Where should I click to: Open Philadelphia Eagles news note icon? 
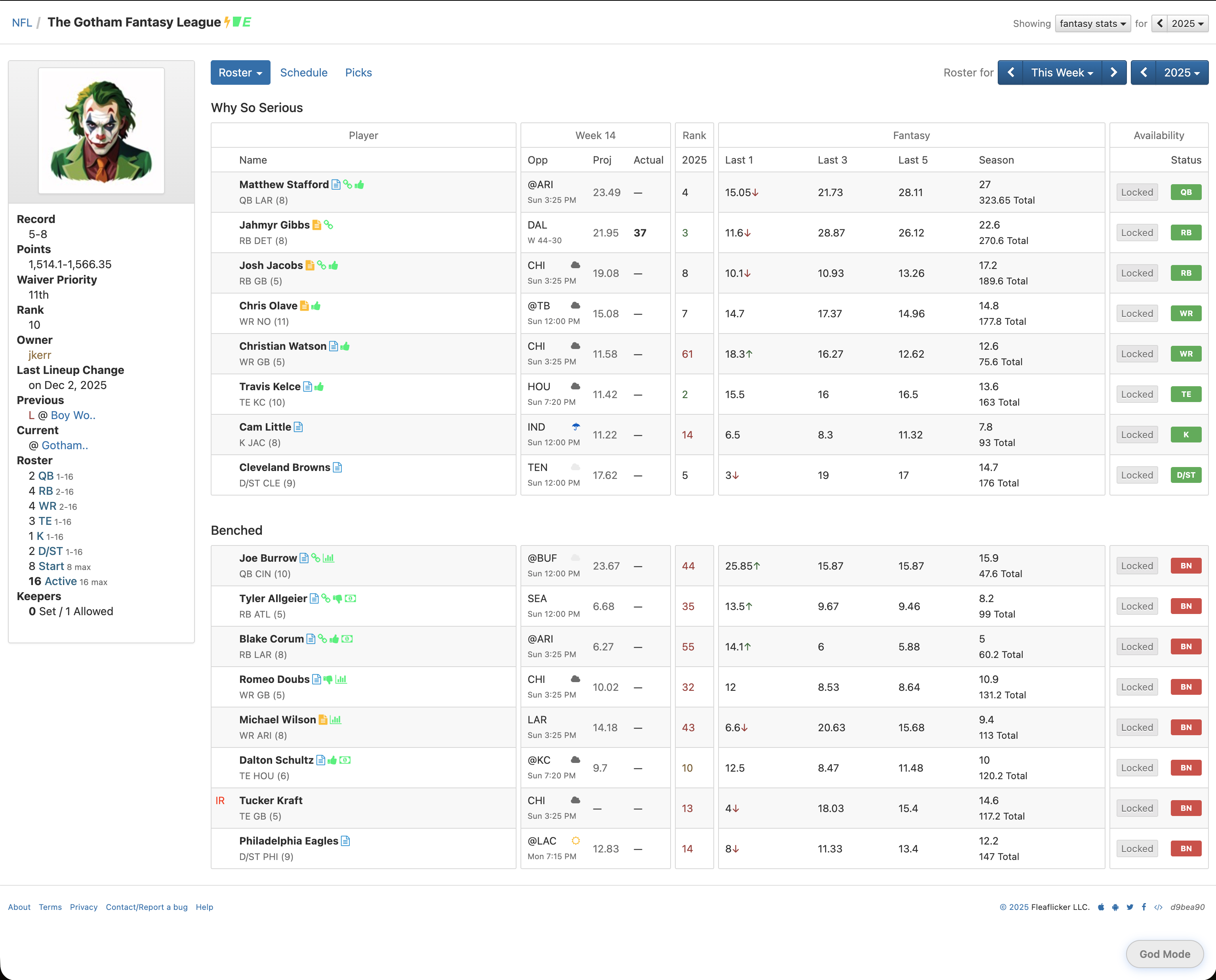tap(345, 841)
